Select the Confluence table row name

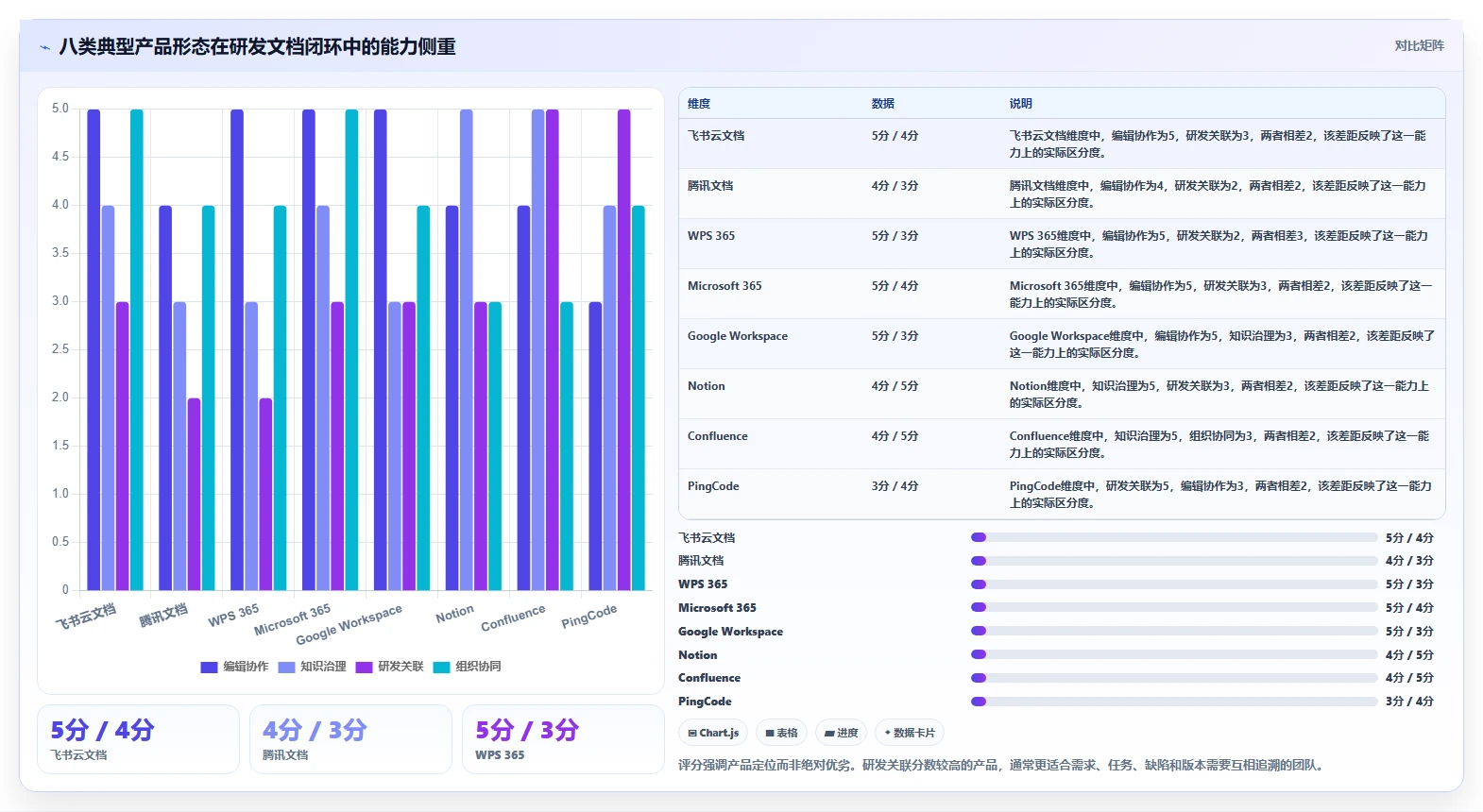point(718,436)
